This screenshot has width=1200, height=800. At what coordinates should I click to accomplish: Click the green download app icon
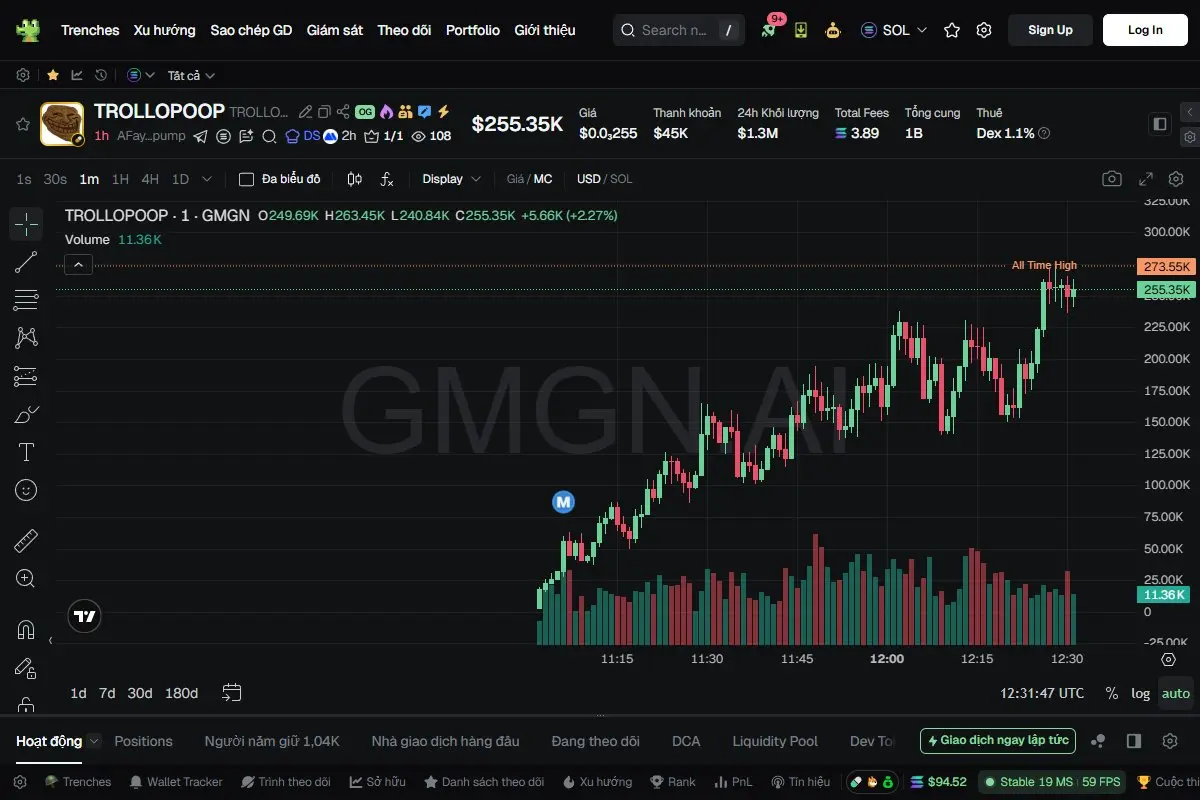(x=801, y=30)
